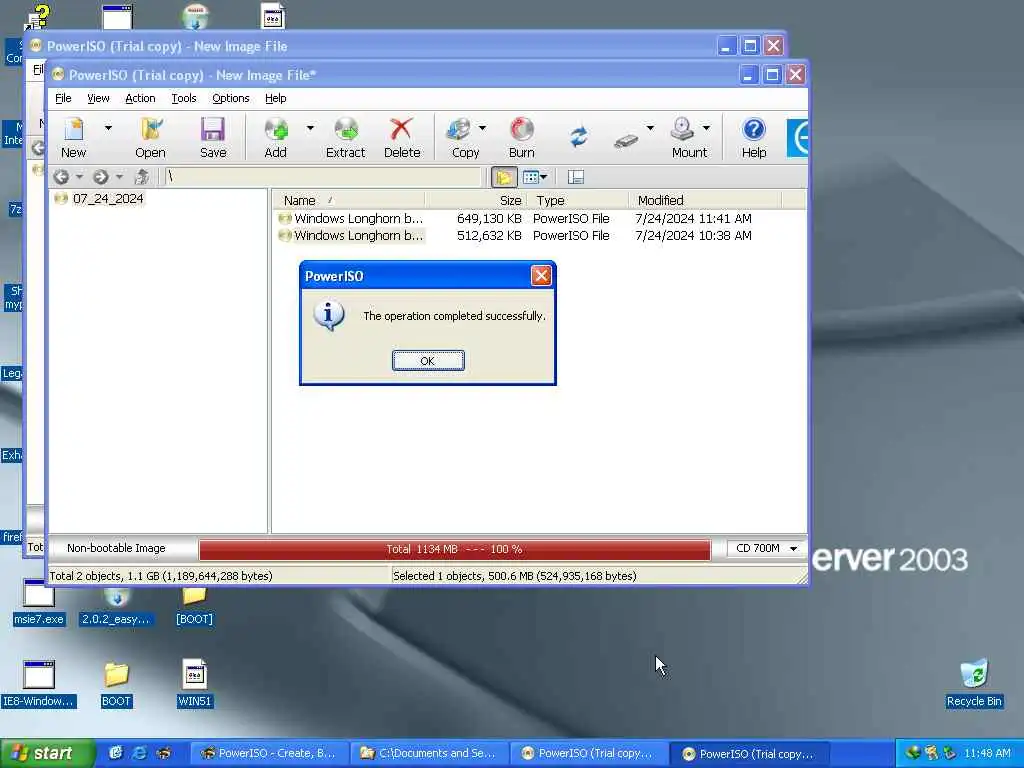The height and width of the screenshot is (768, 1024).
Task: Switch to C:\Documents and Se... taskbar button
Action: (x=428, y=754)
